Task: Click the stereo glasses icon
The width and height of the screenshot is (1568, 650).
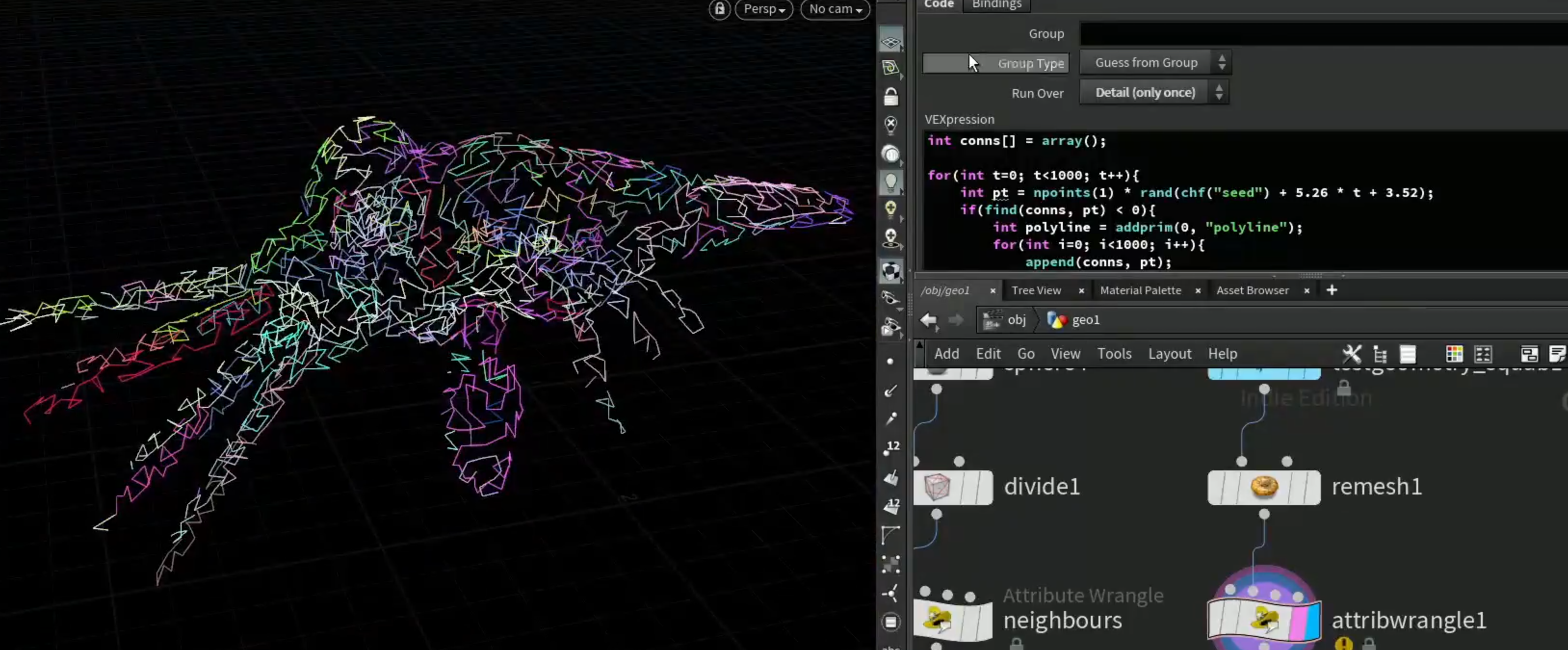Action: tap(890, 298)
